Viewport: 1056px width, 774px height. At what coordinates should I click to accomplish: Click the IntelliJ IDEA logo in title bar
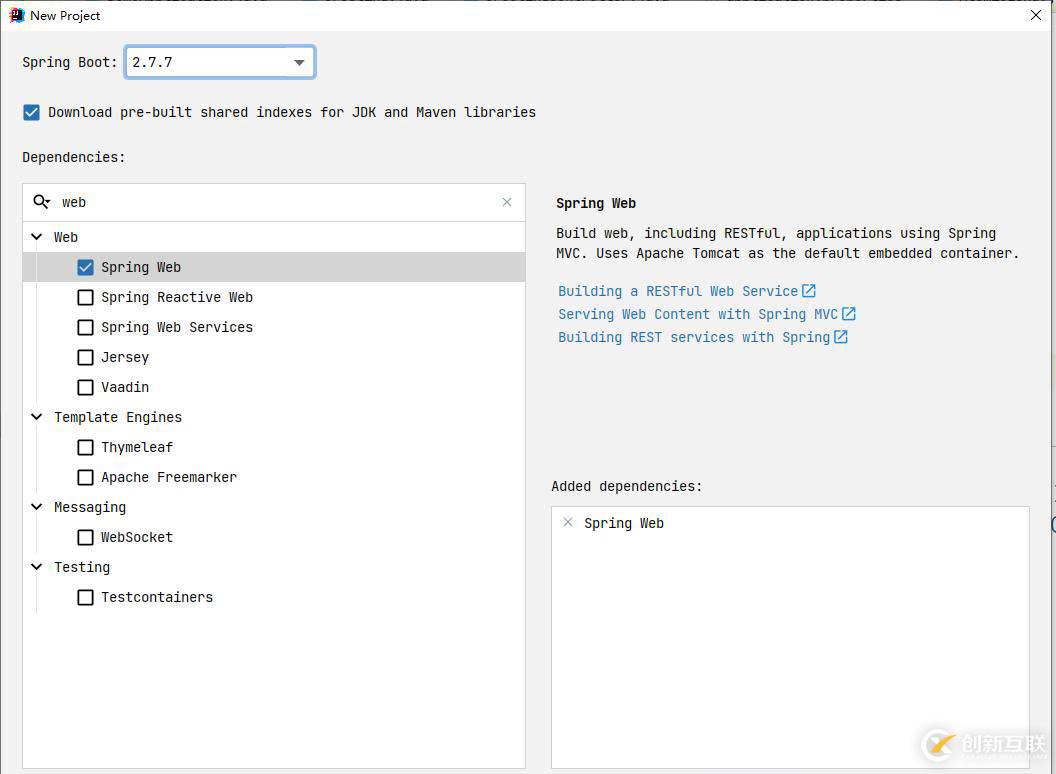pos(17,15)
